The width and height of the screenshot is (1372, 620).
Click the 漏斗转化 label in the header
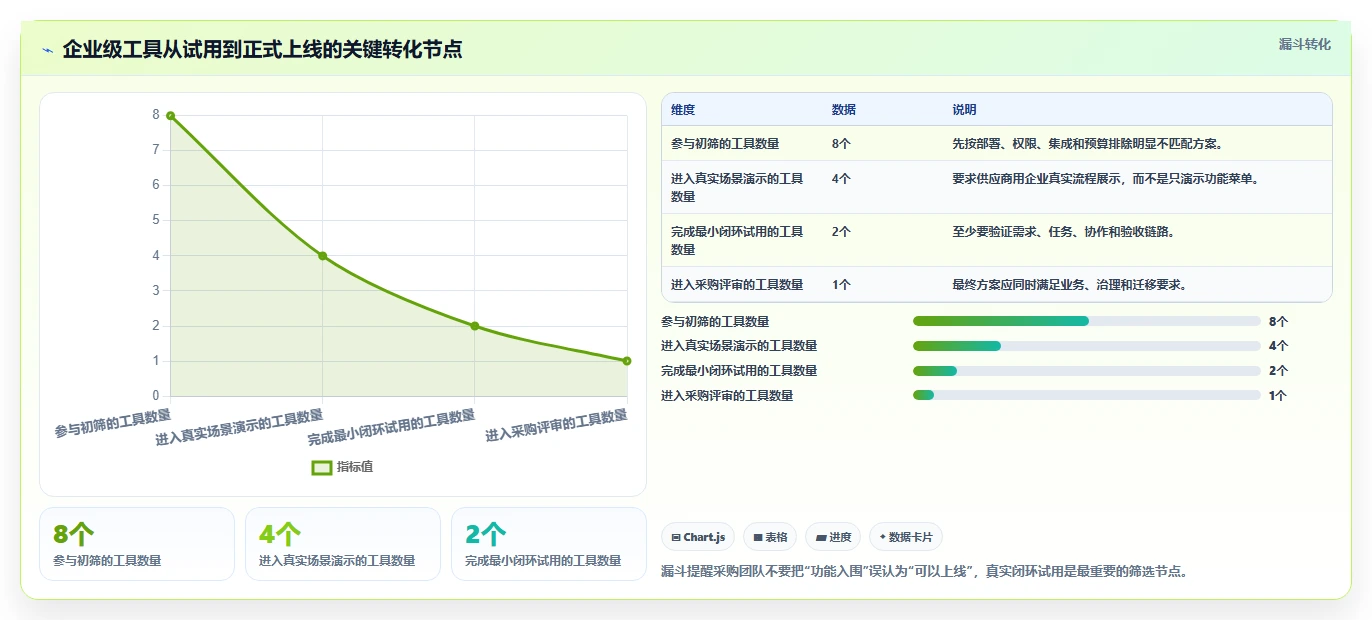tap(1305, 44)
